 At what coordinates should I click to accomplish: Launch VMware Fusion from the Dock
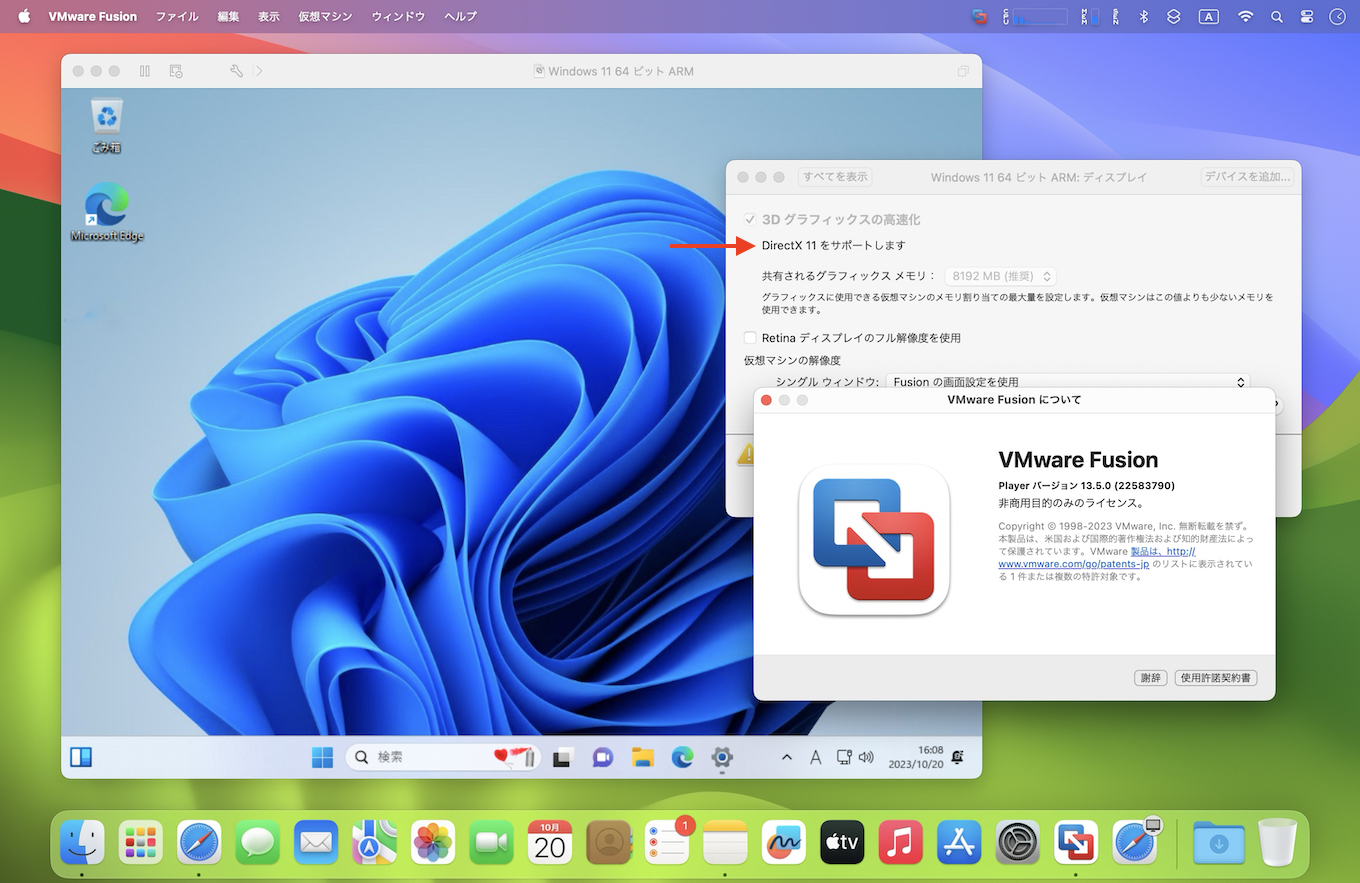1075,842
